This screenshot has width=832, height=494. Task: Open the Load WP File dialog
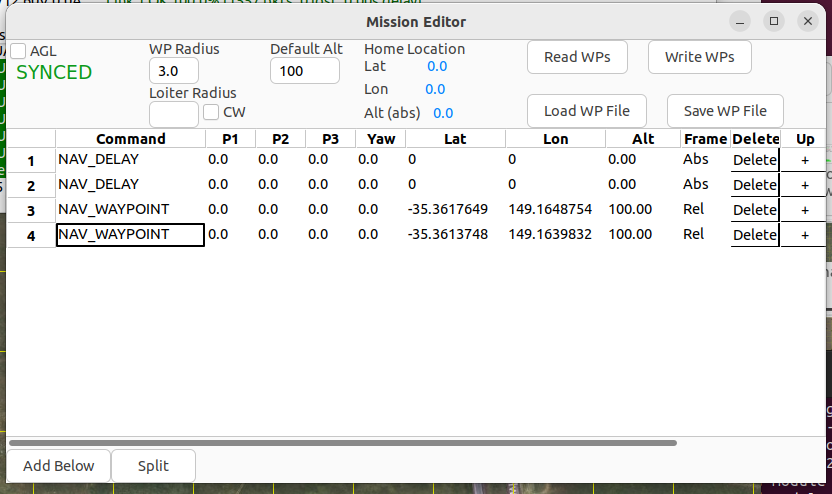point(586,111)
